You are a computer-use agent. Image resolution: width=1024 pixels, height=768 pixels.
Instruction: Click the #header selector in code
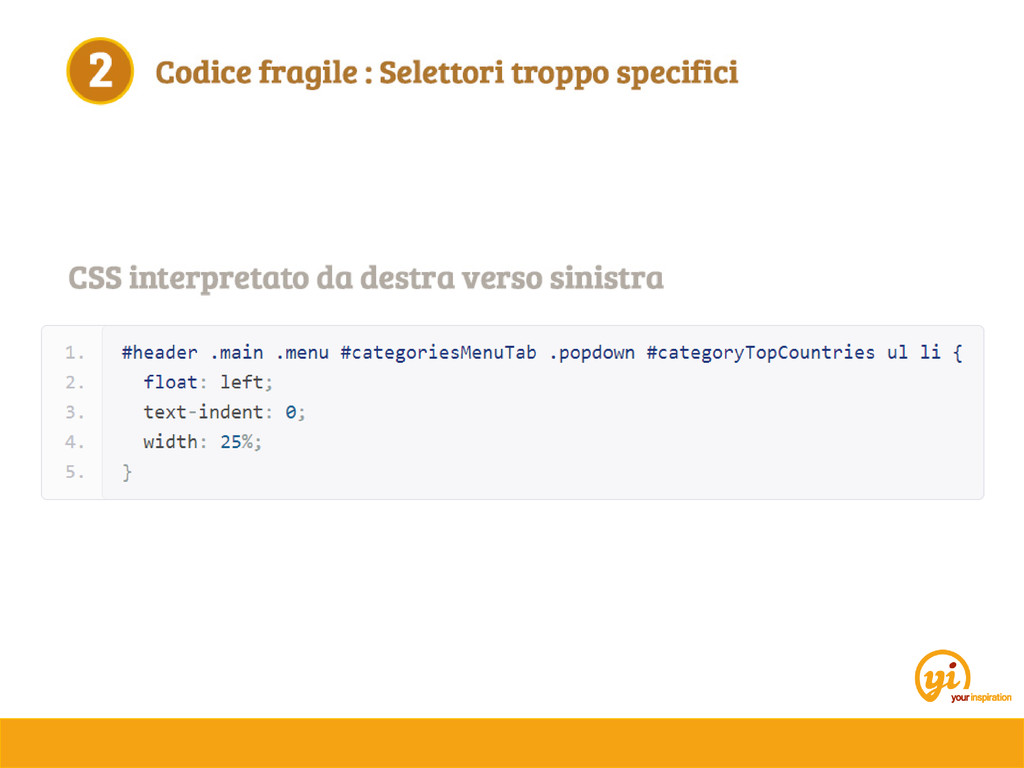click(x=159, y=353)
